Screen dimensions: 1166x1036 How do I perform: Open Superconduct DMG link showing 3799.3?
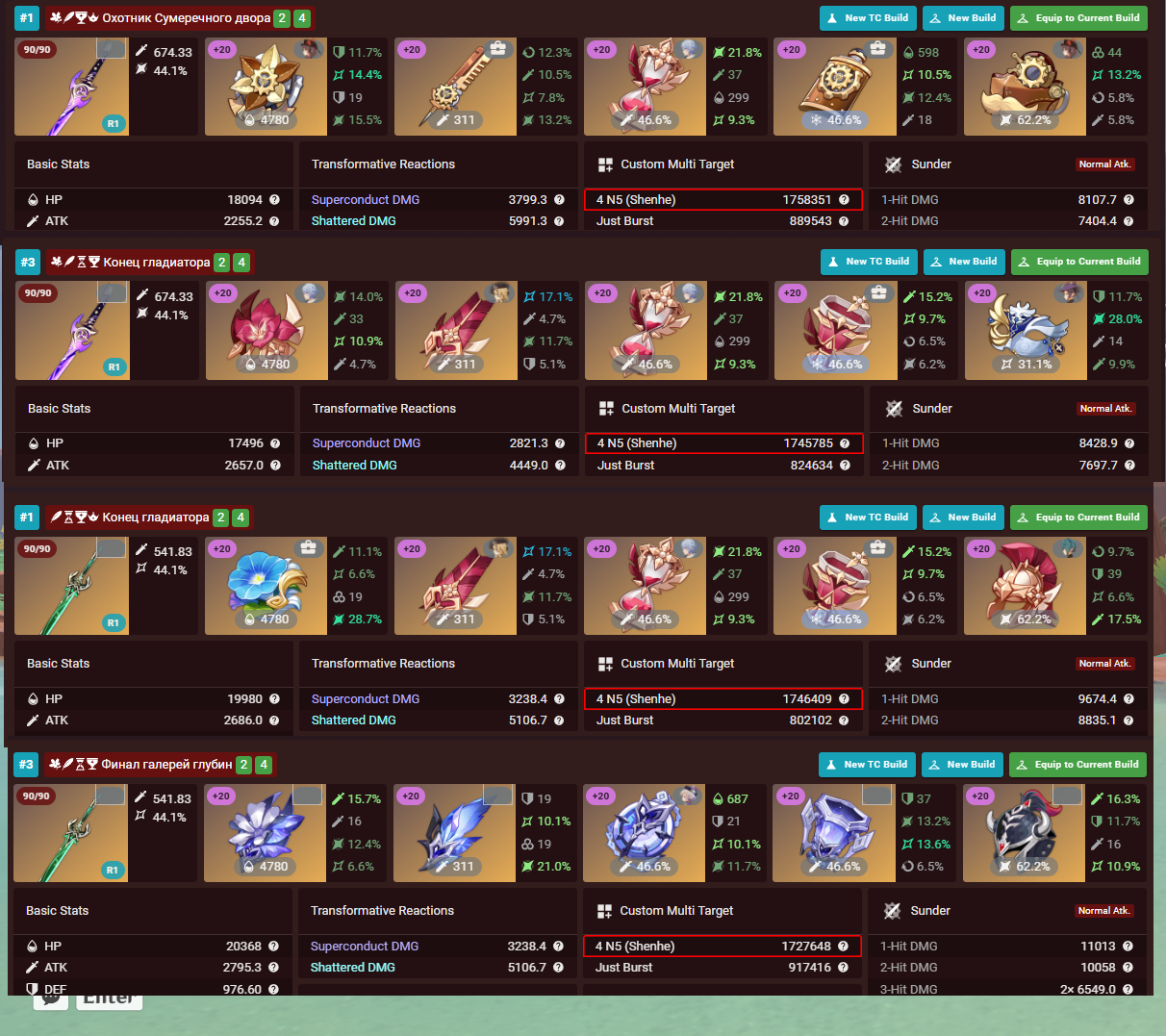pos(366,200)
